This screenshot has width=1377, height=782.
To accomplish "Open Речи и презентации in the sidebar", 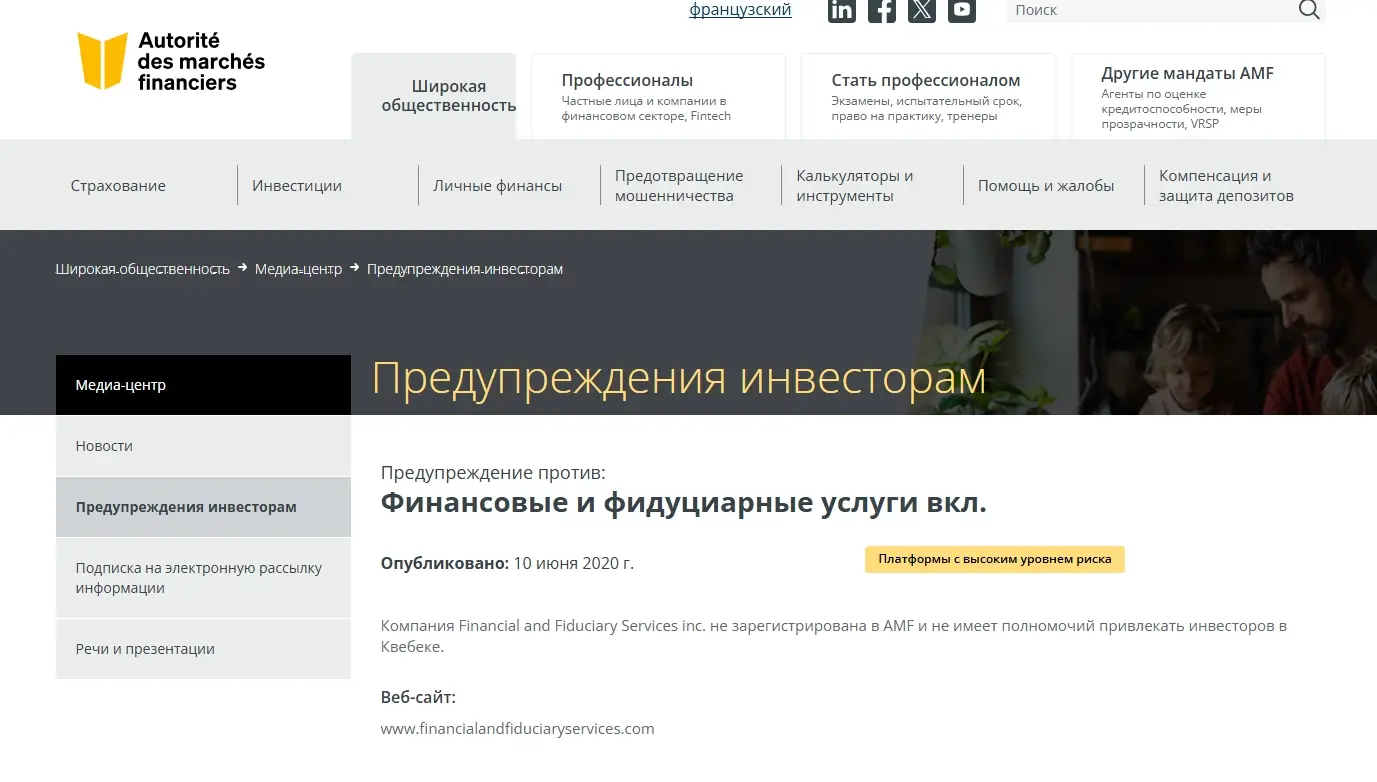I will tap(203, 649).
